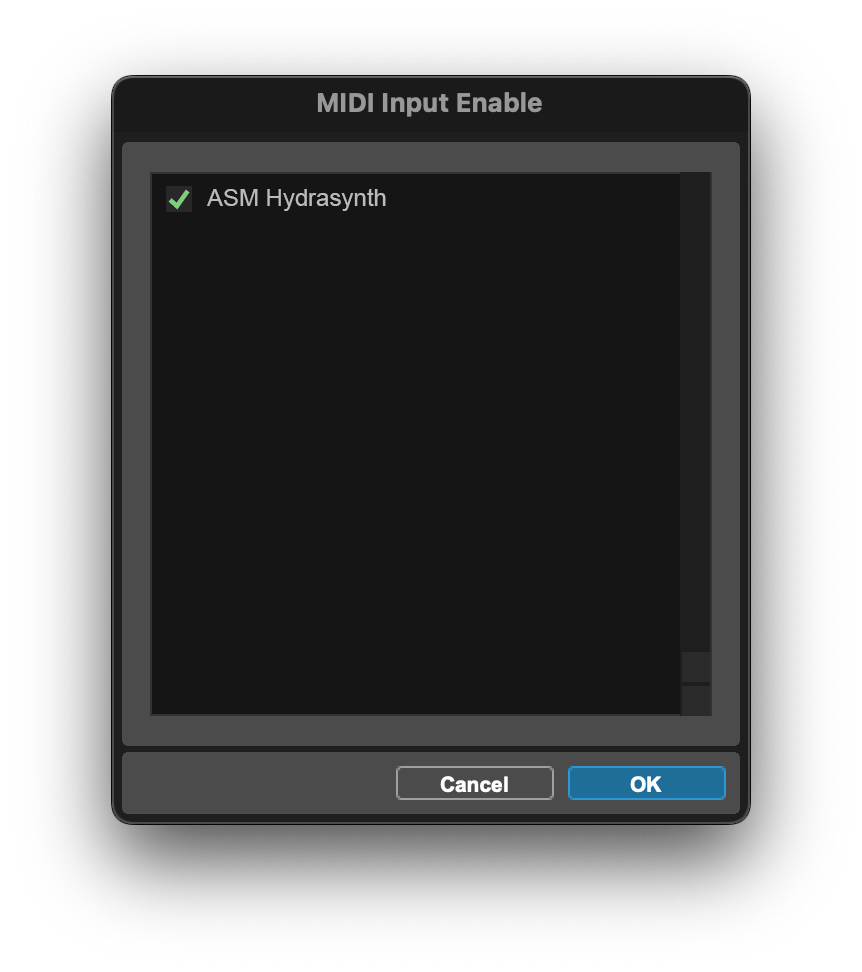Click the MIDI Input Enable title bar
Viewport: 862px width, 972px height.
431,104
